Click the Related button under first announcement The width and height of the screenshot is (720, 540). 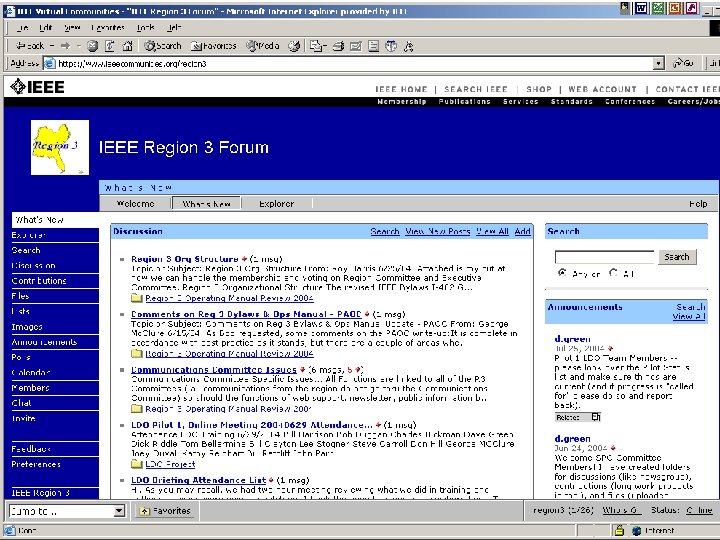point(578,417)
